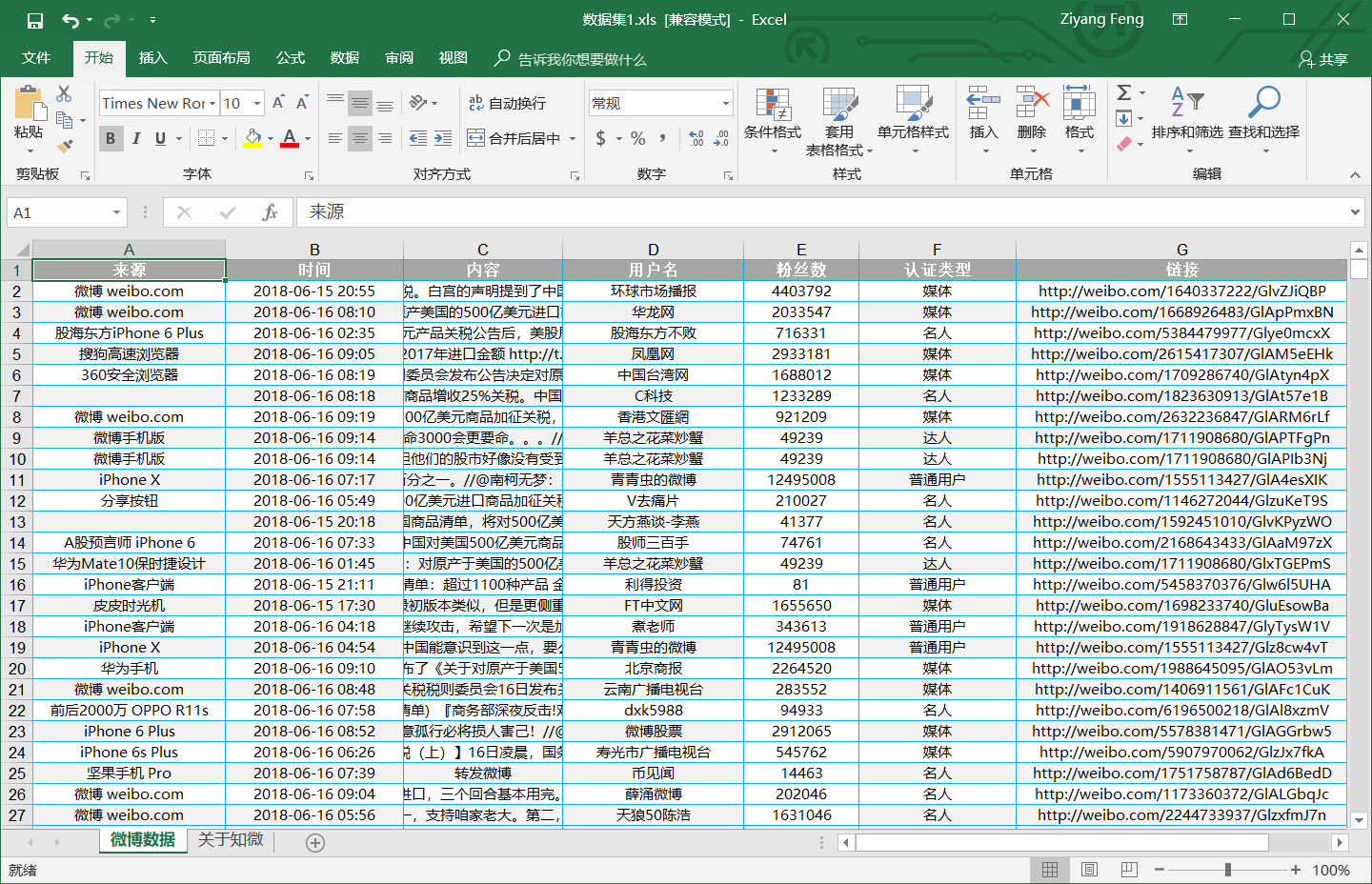Open Format as Table (套用表格格式)

click(x=839, y=121)
